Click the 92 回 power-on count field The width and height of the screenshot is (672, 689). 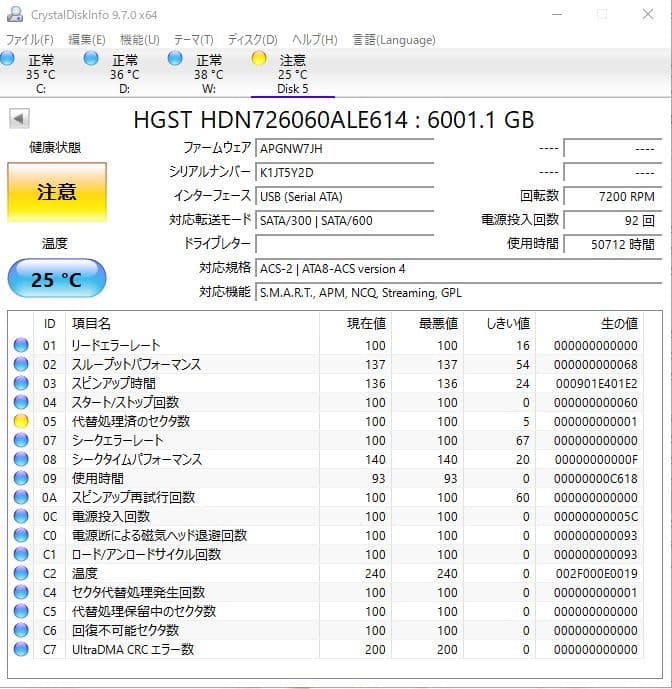(x=613, y=221)
